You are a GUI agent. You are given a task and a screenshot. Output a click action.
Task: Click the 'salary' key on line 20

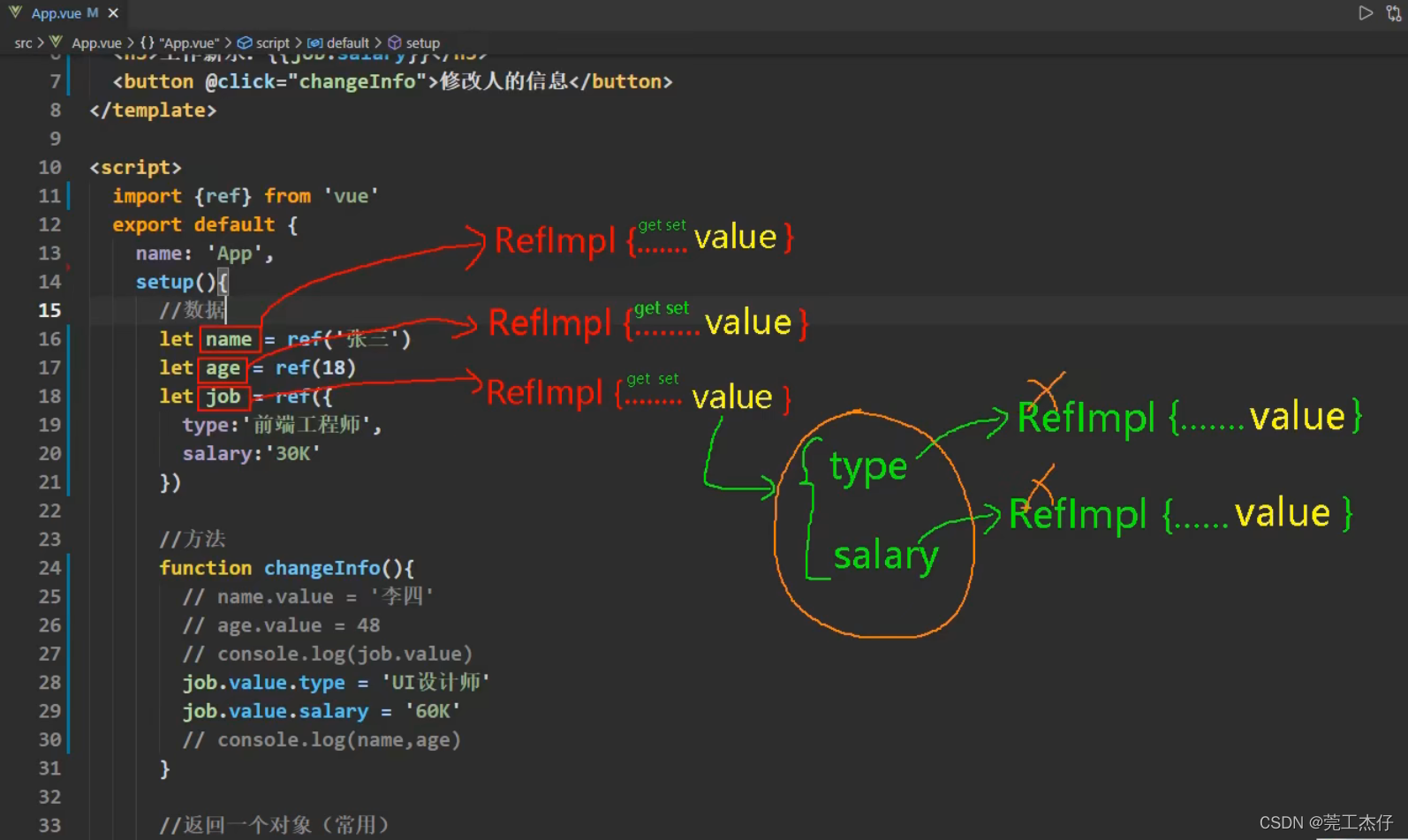[217, 454]
